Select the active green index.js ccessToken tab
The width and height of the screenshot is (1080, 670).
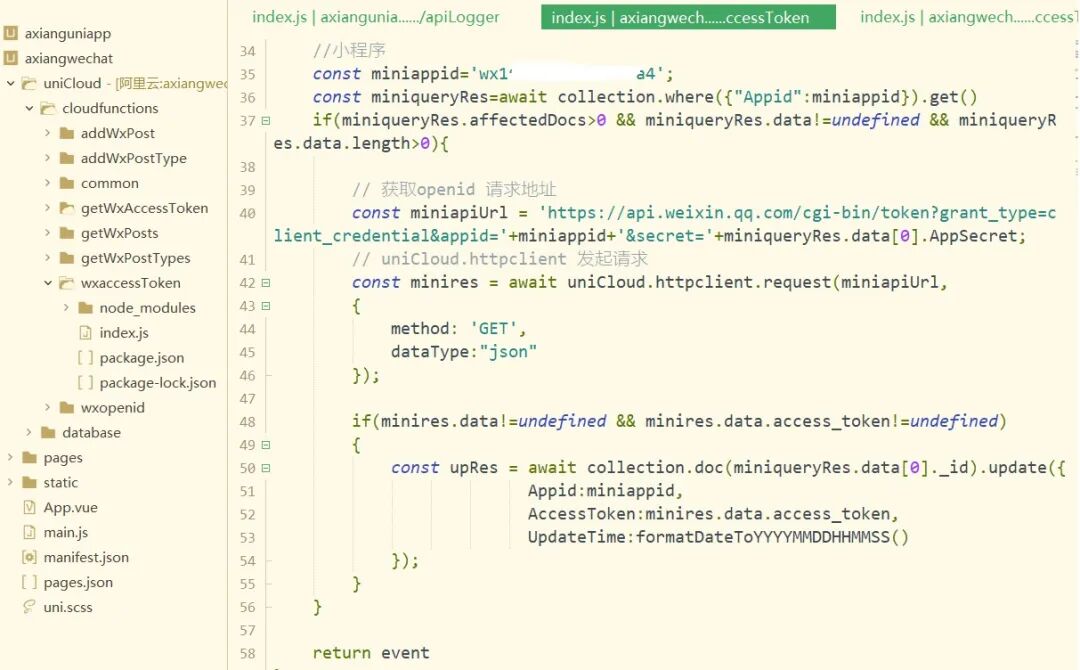pyautogui.click(x=688, y=17)
